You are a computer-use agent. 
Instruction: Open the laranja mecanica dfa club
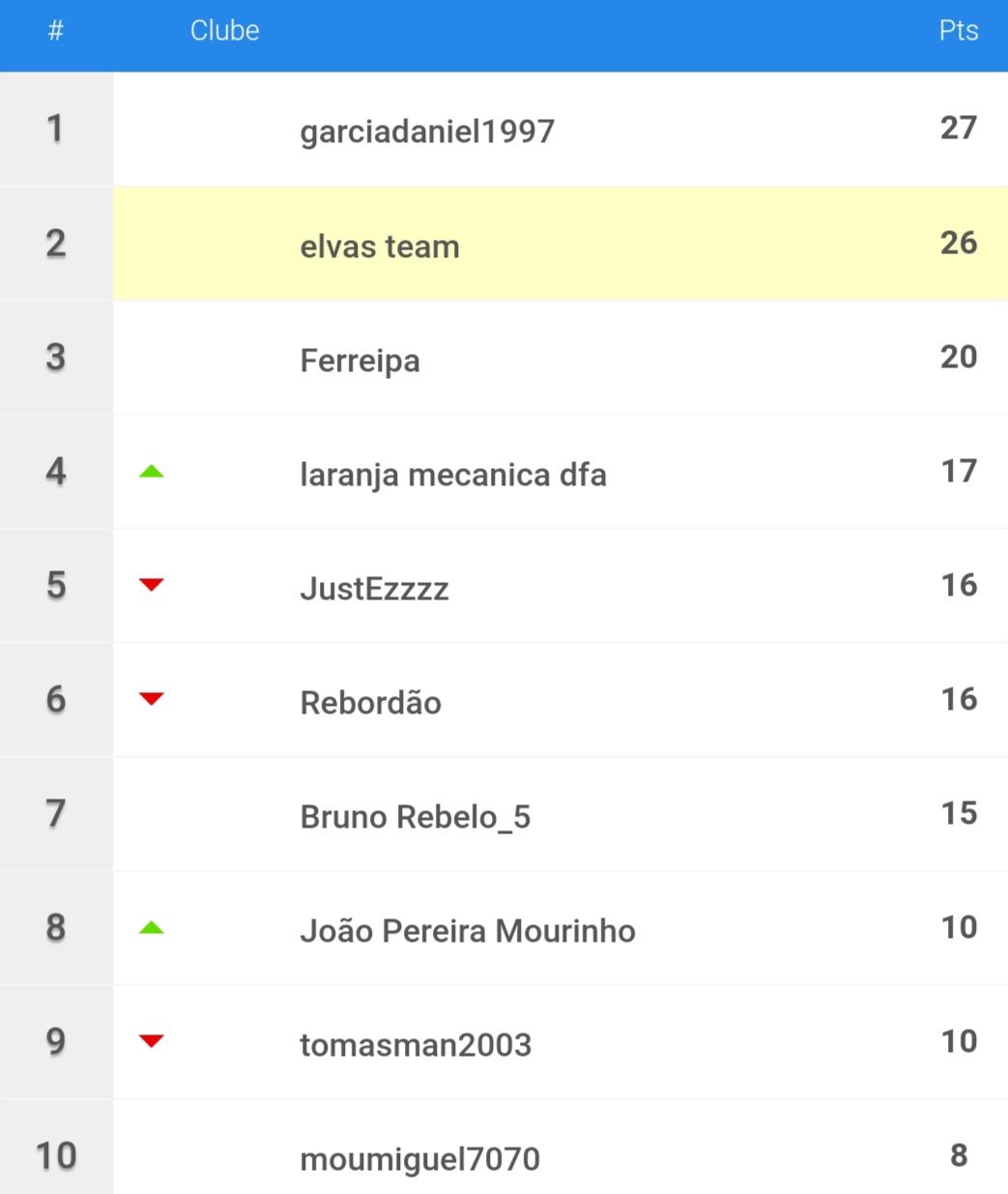pos(453,475)
